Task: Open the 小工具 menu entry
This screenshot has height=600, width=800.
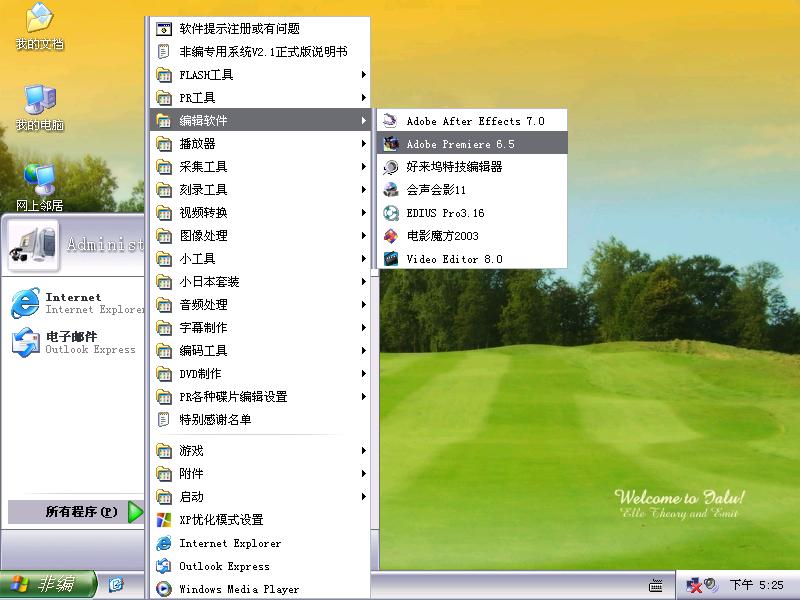Action: [x=260, y=259]
